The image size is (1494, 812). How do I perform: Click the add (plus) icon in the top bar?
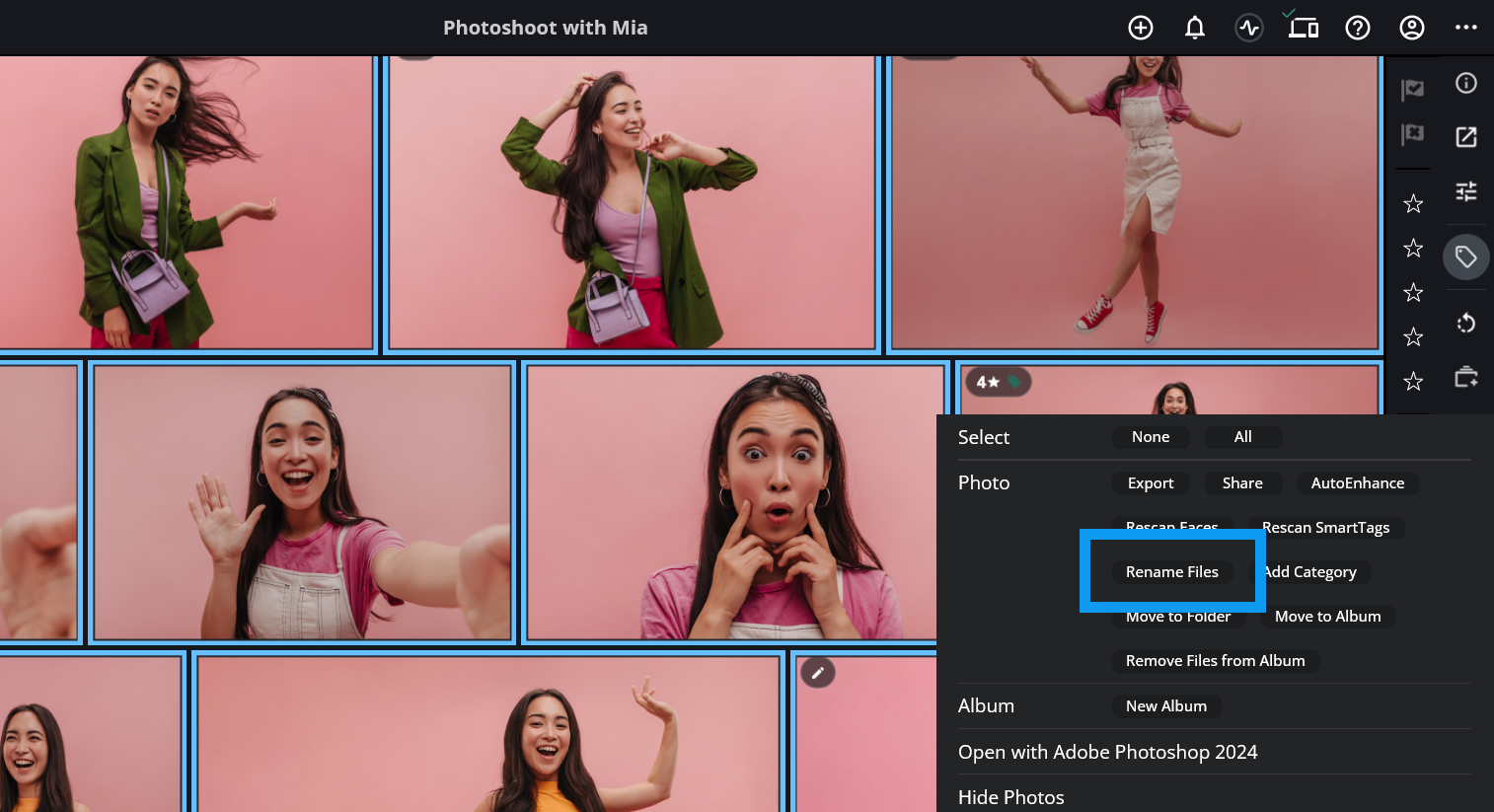tap(1141, 28)
